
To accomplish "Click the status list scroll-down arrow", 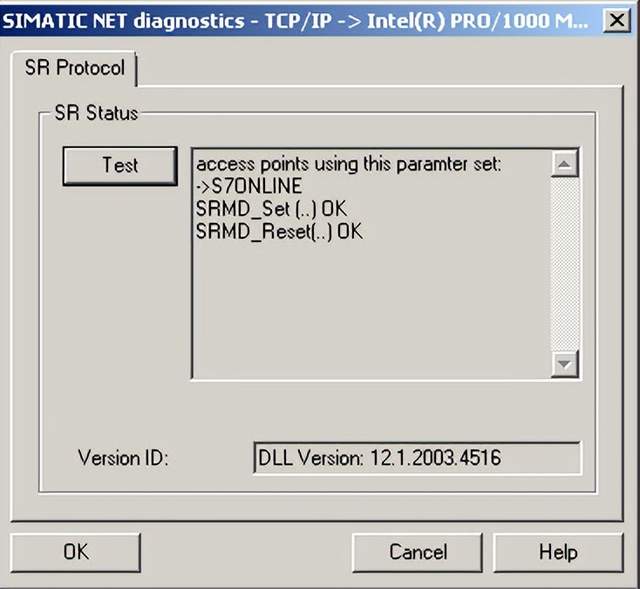I will [x=564, y=363].
